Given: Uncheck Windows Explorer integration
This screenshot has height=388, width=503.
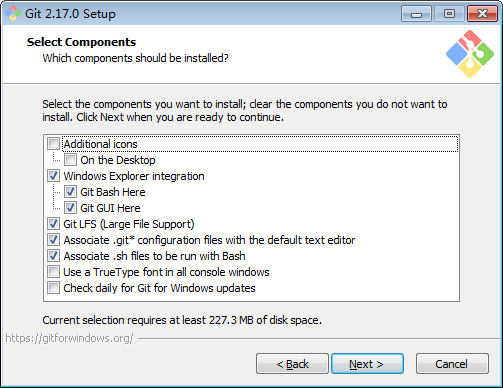Looking at the screenshot, I should tap(53, 176).
